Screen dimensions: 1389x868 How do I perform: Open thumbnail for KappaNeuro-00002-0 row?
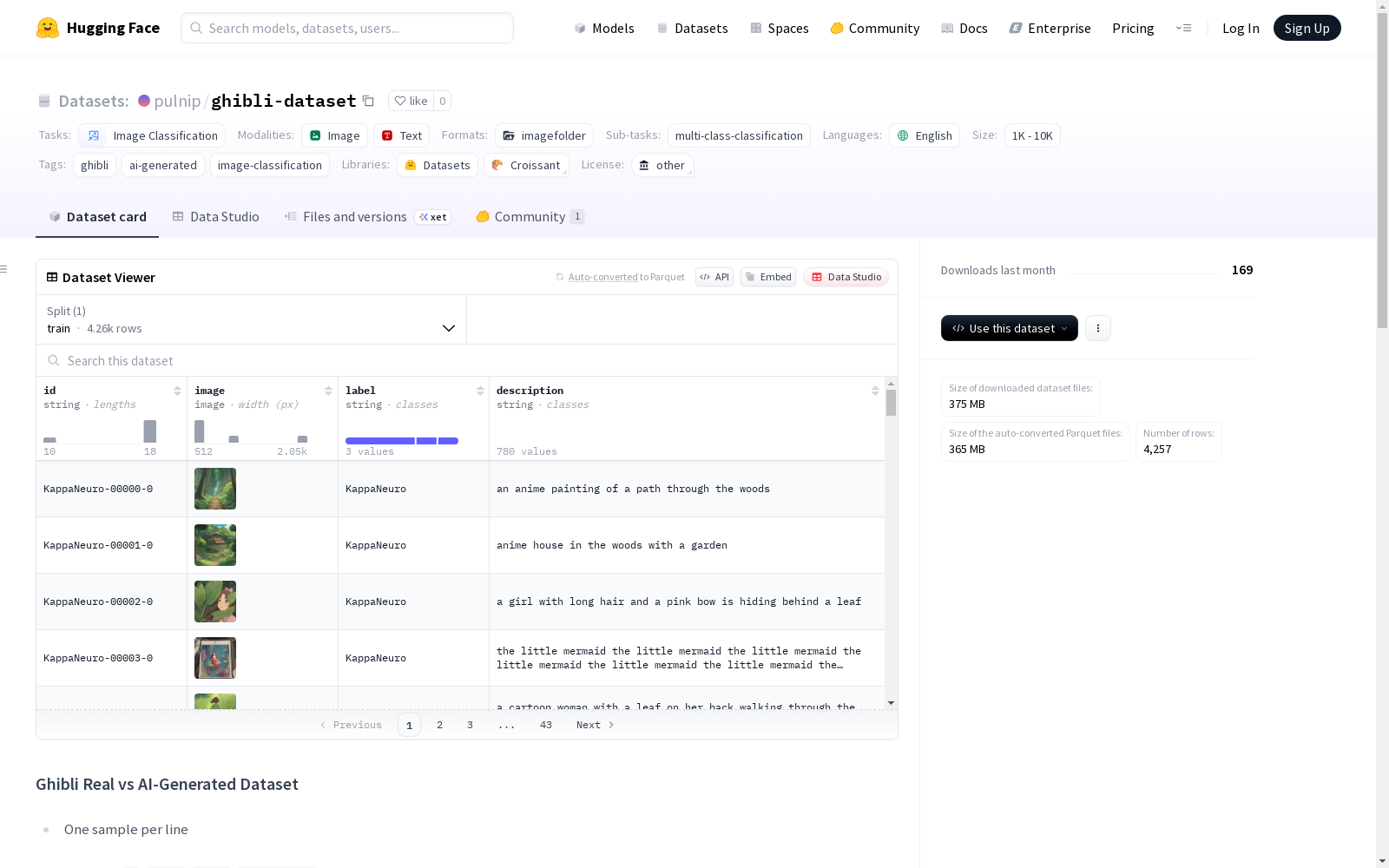(x=215, y=602)
